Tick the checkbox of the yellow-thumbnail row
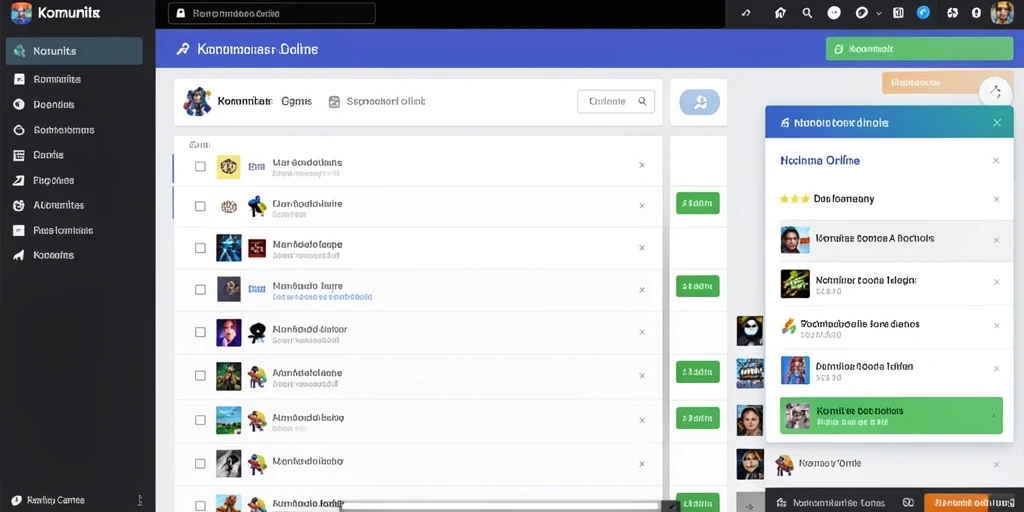Image resolution: width=1024 pixels, height=512 pixels. tap(200, 167)
